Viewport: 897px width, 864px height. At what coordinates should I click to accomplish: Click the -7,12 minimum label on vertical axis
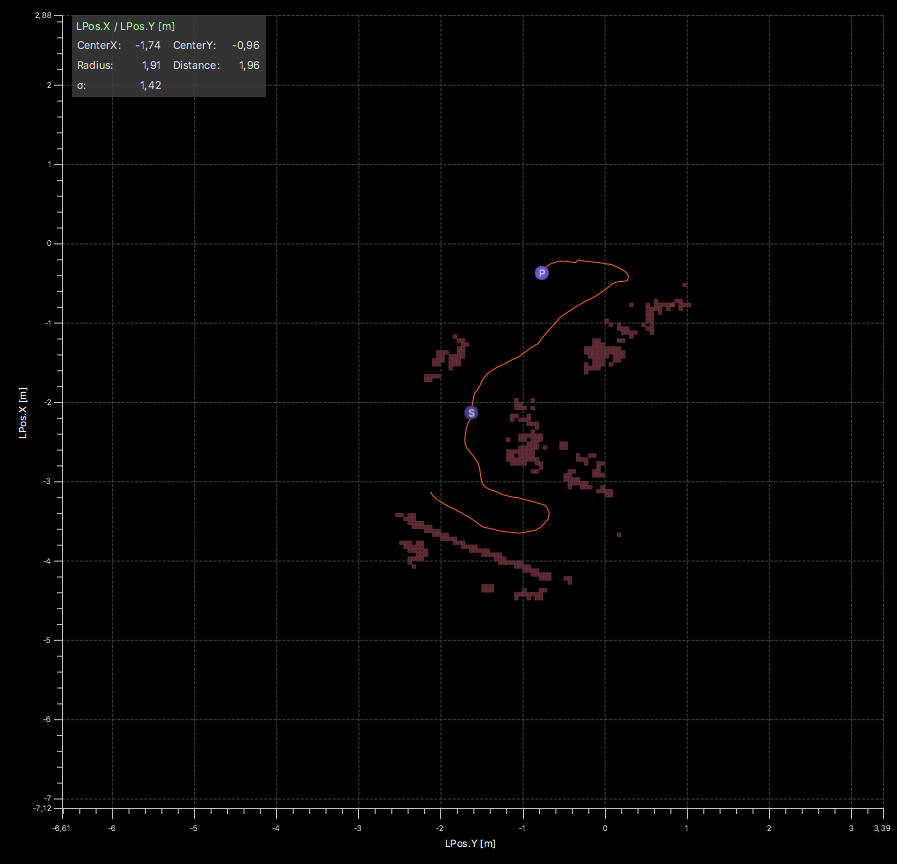coord(42,808)
